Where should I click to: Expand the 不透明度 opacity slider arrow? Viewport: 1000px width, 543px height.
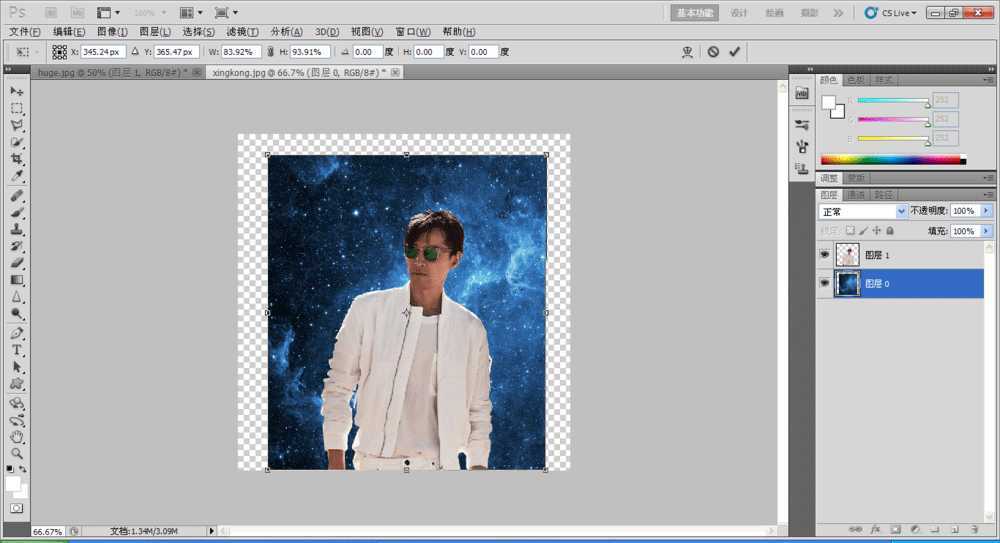click(x=986, y=212)
